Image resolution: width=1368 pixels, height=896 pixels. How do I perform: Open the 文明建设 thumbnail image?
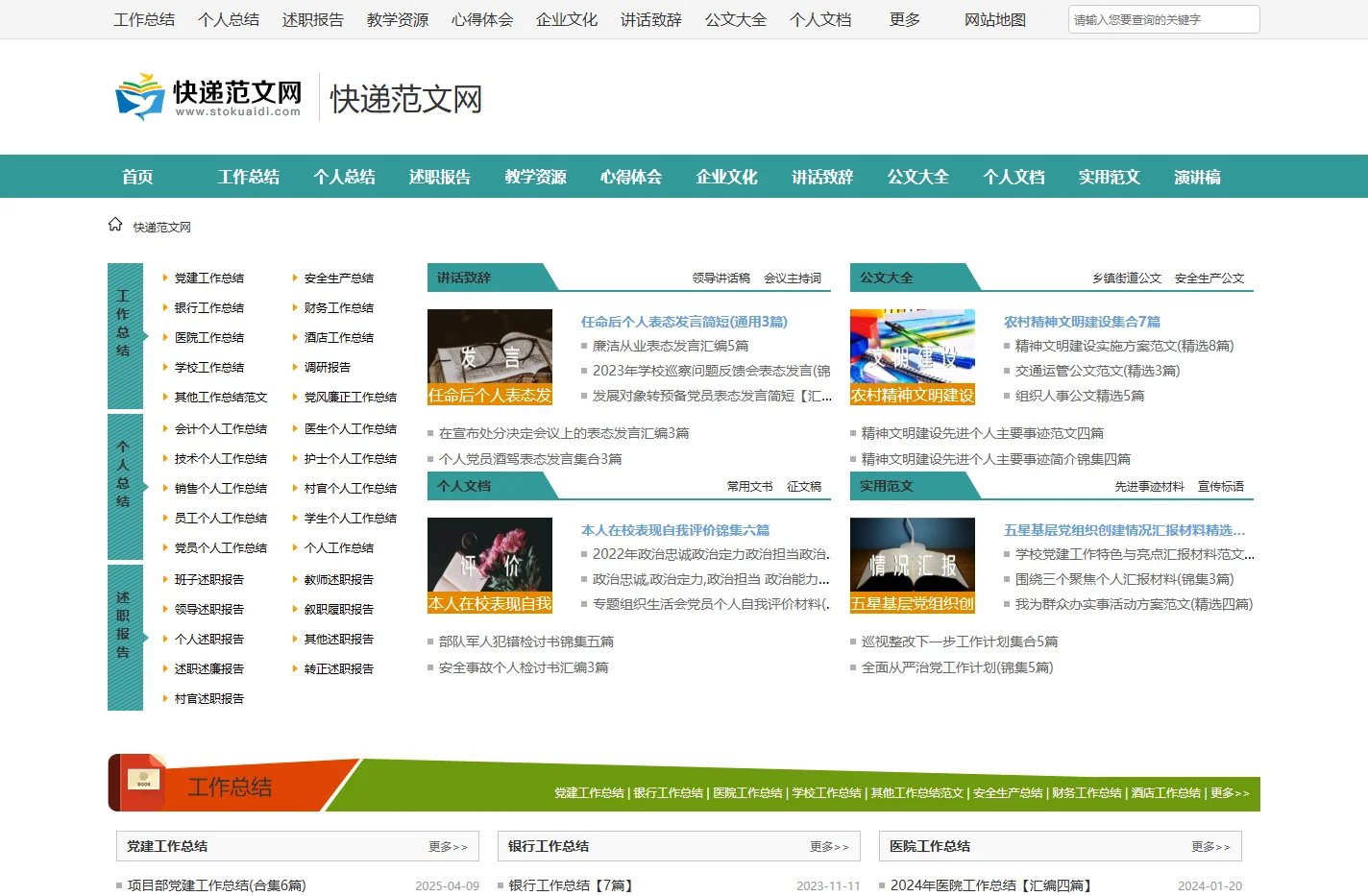913,356
